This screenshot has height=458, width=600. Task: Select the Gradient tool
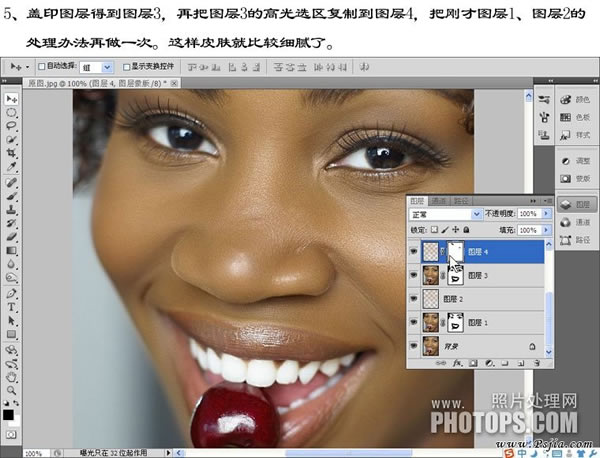point(11,250)
